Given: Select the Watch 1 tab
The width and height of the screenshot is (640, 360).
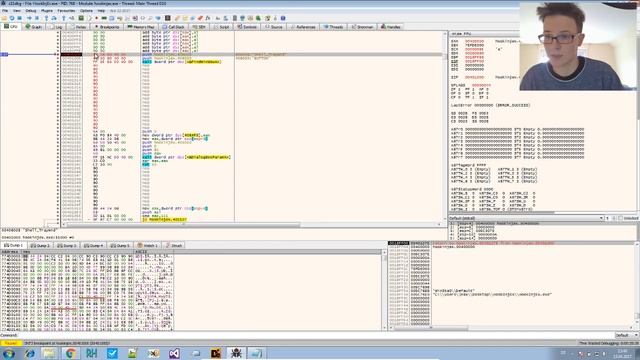Looking at the screenshot, I should coord(148,245).
